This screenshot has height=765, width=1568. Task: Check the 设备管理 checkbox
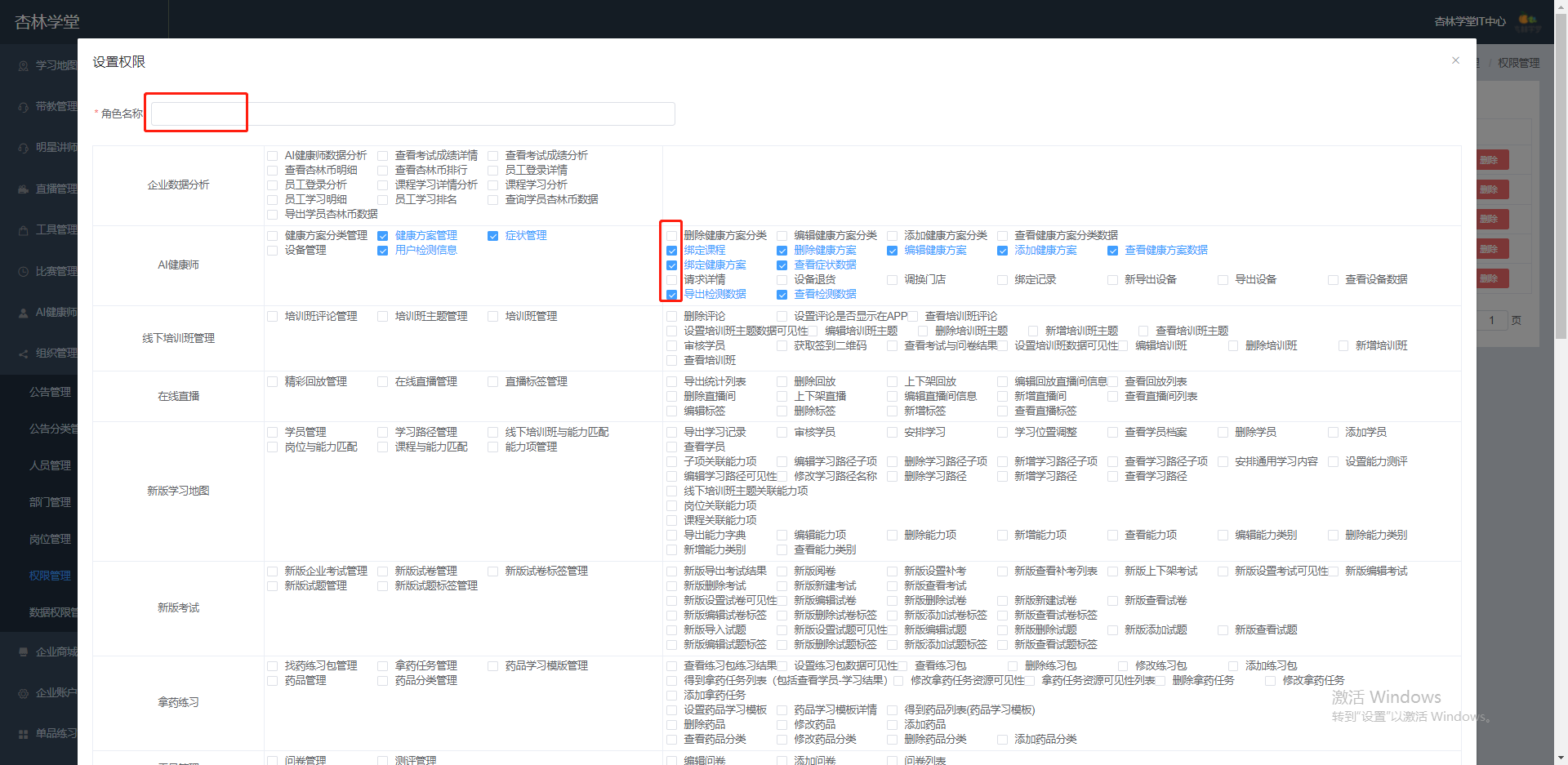coord(273,251)
